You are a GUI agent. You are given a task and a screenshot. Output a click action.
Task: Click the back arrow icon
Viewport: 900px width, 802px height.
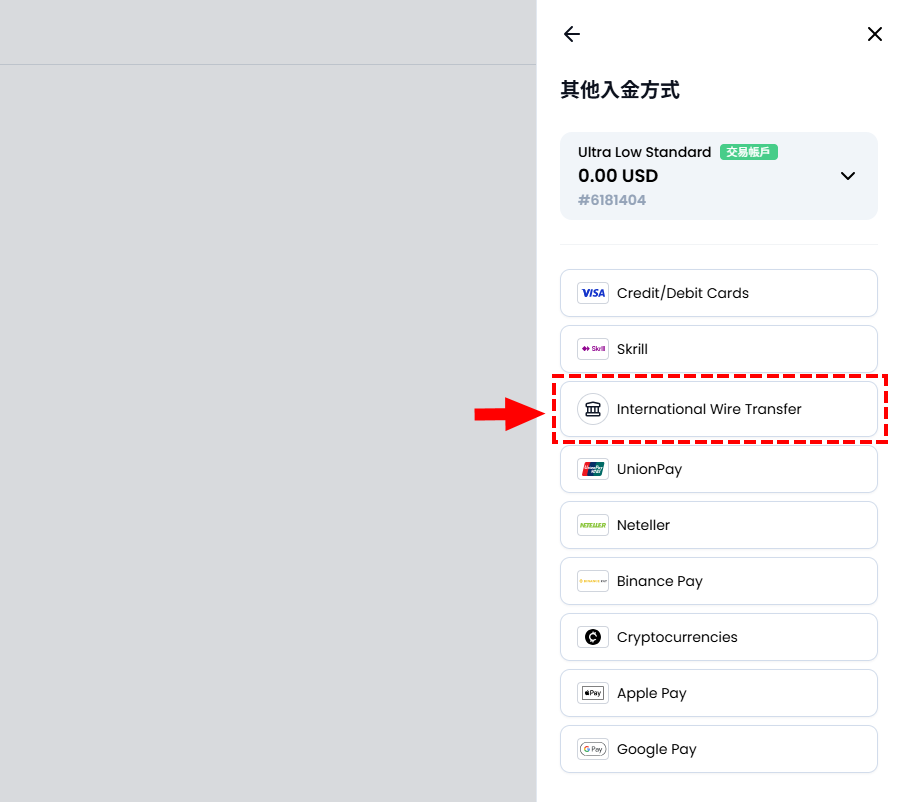(572, 34)
